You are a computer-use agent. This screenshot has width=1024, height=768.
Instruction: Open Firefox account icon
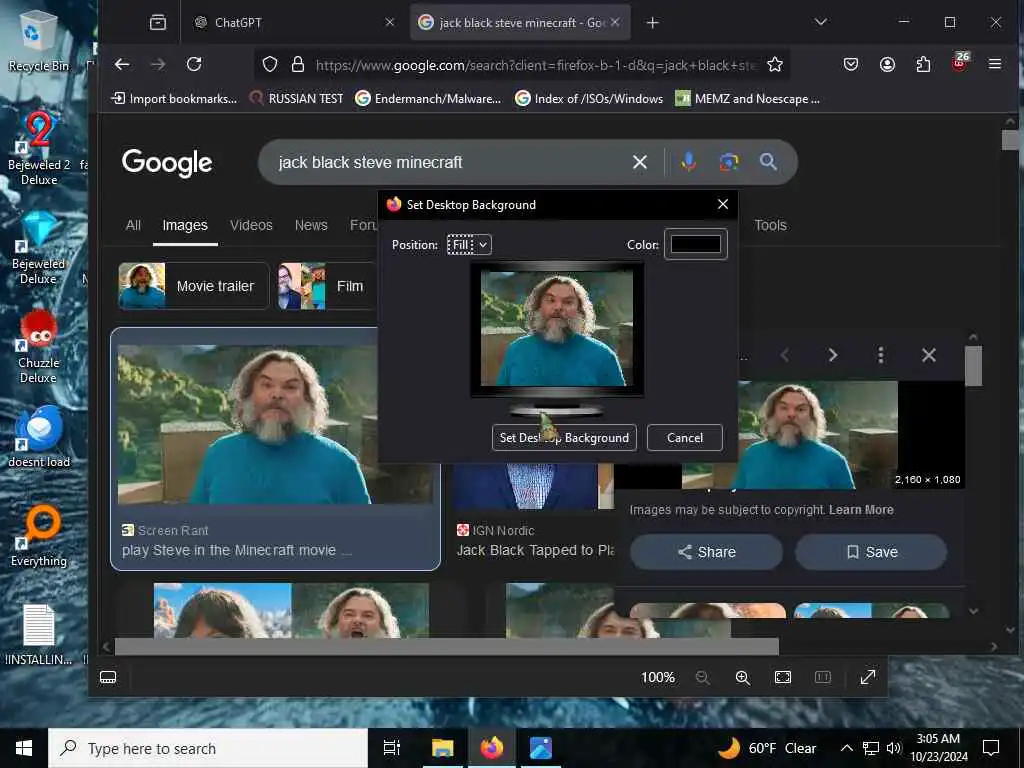tap(887, 64)
